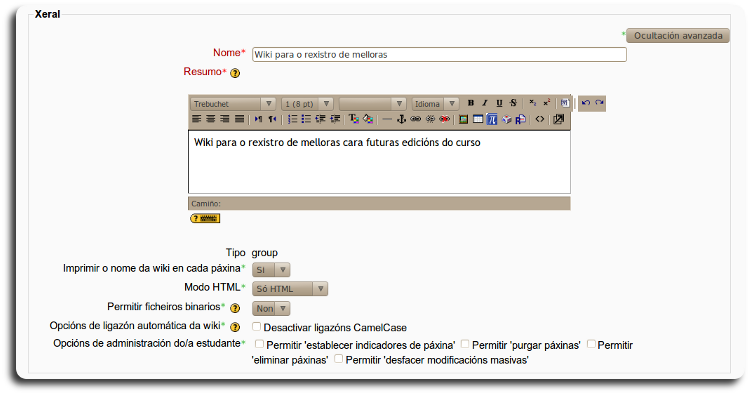Image resolution: width=750 pixels, height=395 pixels.
Task: Open the 1 (8 pt) font size dropdown
Action: 307,104
